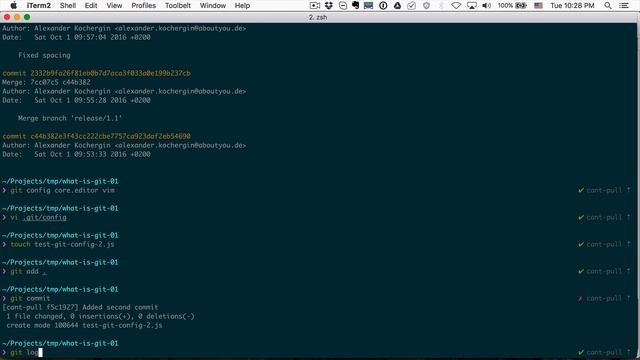Open the Toolbelt menu
Screen dimensions: 640x360
pyautogui.click(x=178, y=6)
